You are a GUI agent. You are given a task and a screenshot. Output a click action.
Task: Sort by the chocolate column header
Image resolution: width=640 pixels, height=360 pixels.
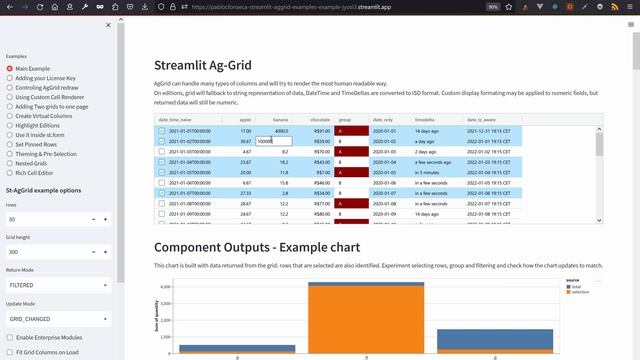coord(320,120)
